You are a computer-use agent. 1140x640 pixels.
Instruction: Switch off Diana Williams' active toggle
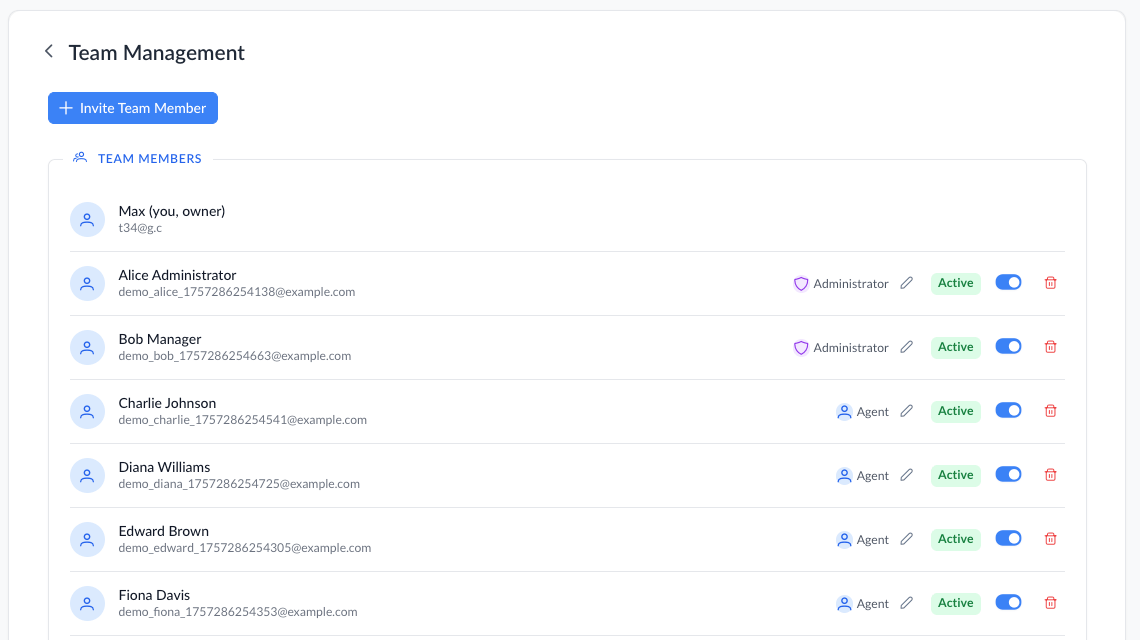click(1008, 475)
